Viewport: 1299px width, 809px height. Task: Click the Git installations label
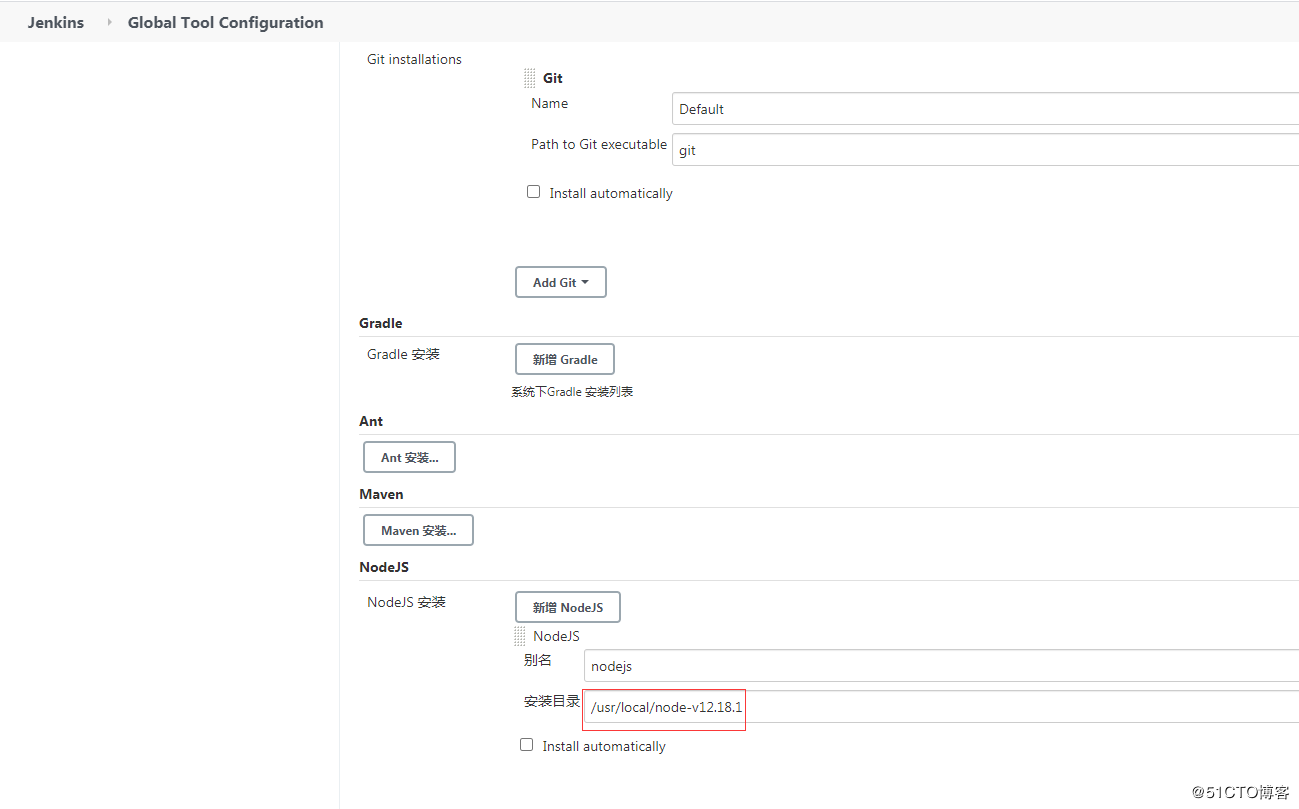[x=414, y=59]
